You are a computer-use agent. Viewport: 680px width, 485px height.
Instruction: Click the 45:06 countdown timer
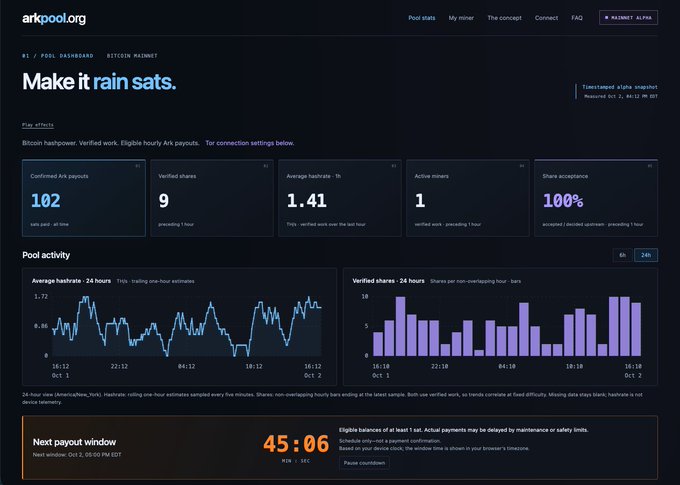pyautogui.click(x=296, y=444)
